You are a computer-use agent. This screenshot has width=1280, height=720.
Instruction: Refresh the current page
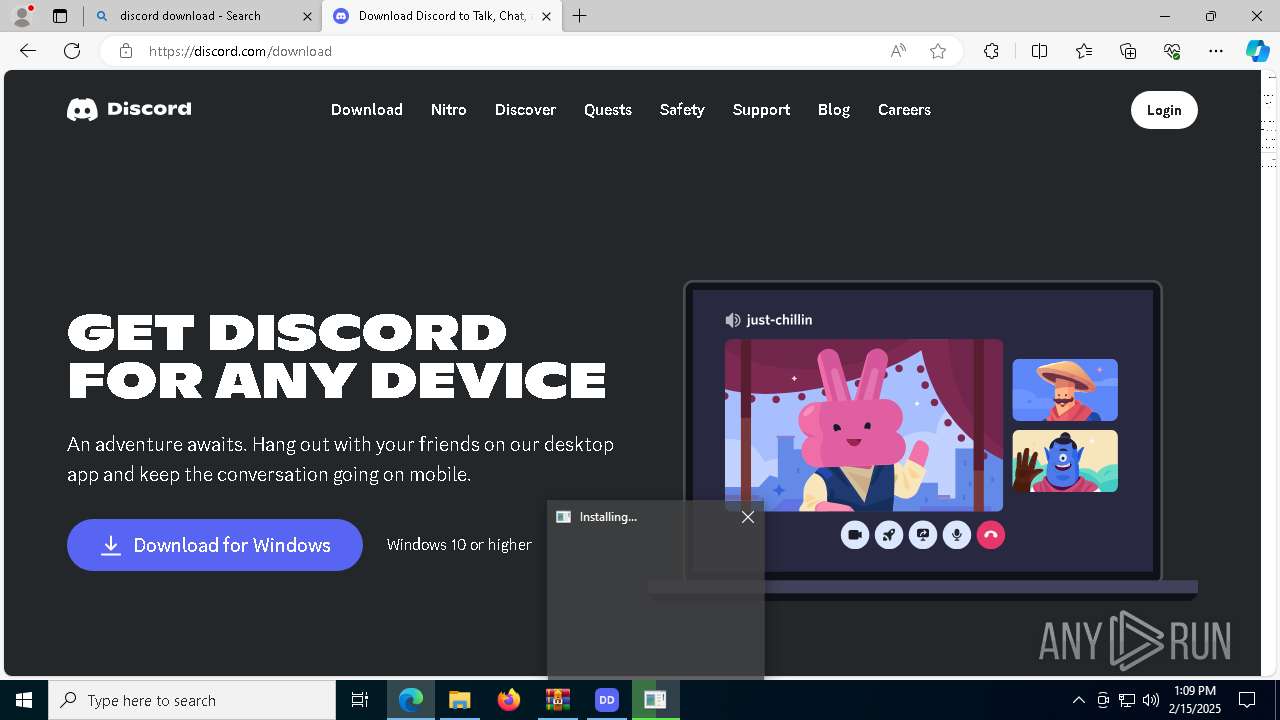pyautogui.click(x=72, y=51)
